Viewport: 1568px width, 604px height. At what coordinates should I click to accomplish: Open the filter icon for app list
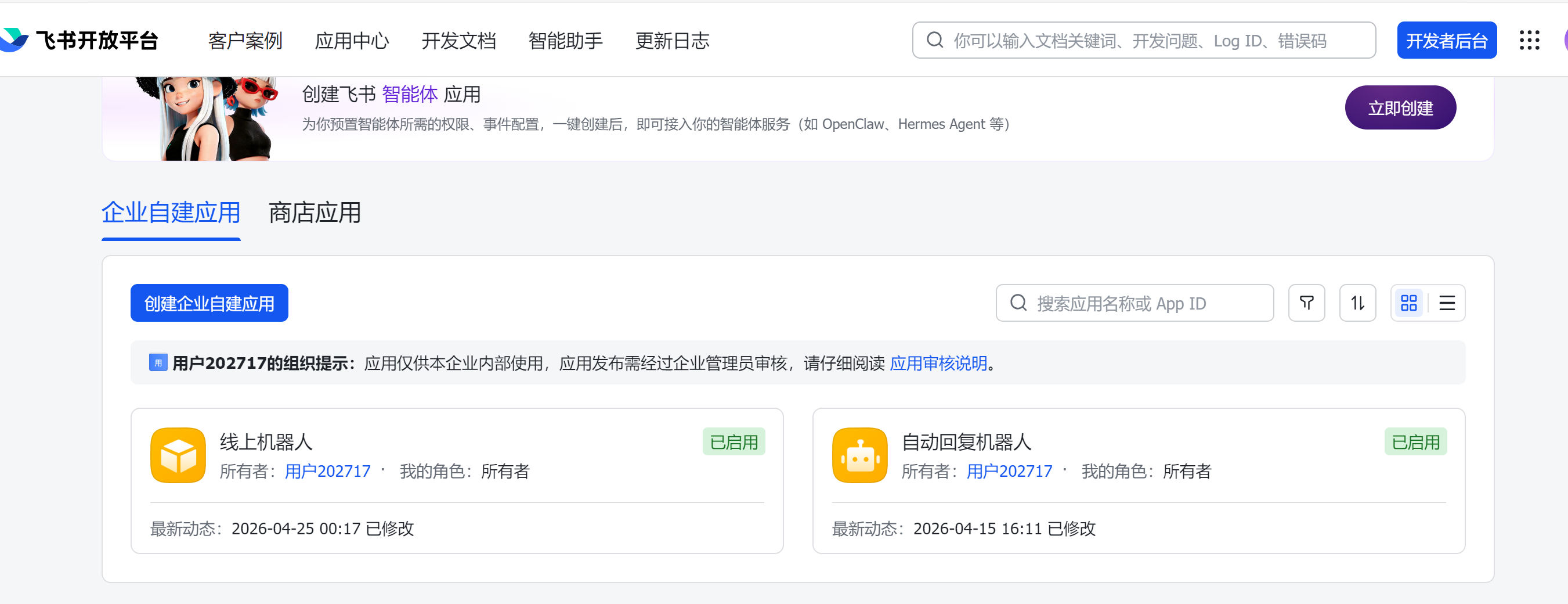point(1306,303)
